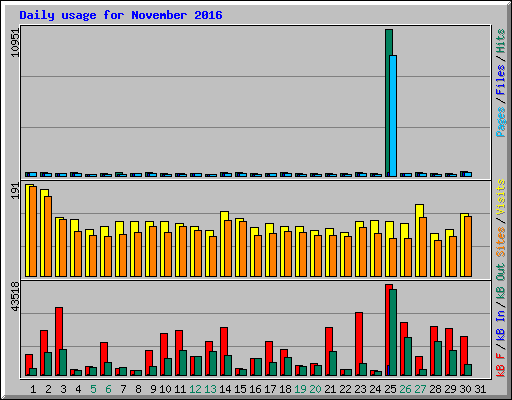Click the '191' y-axis value
512x400 pixels.
pyautogui.click(x=15, y=191)
